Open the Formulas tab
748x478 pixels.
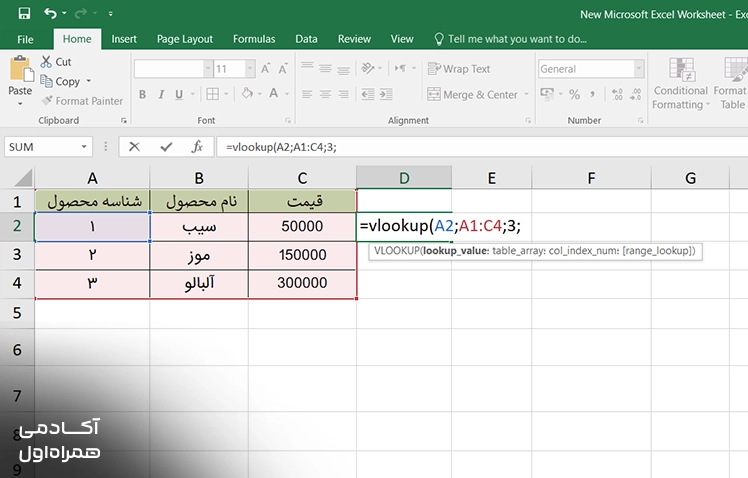click(x=254, y=39)
